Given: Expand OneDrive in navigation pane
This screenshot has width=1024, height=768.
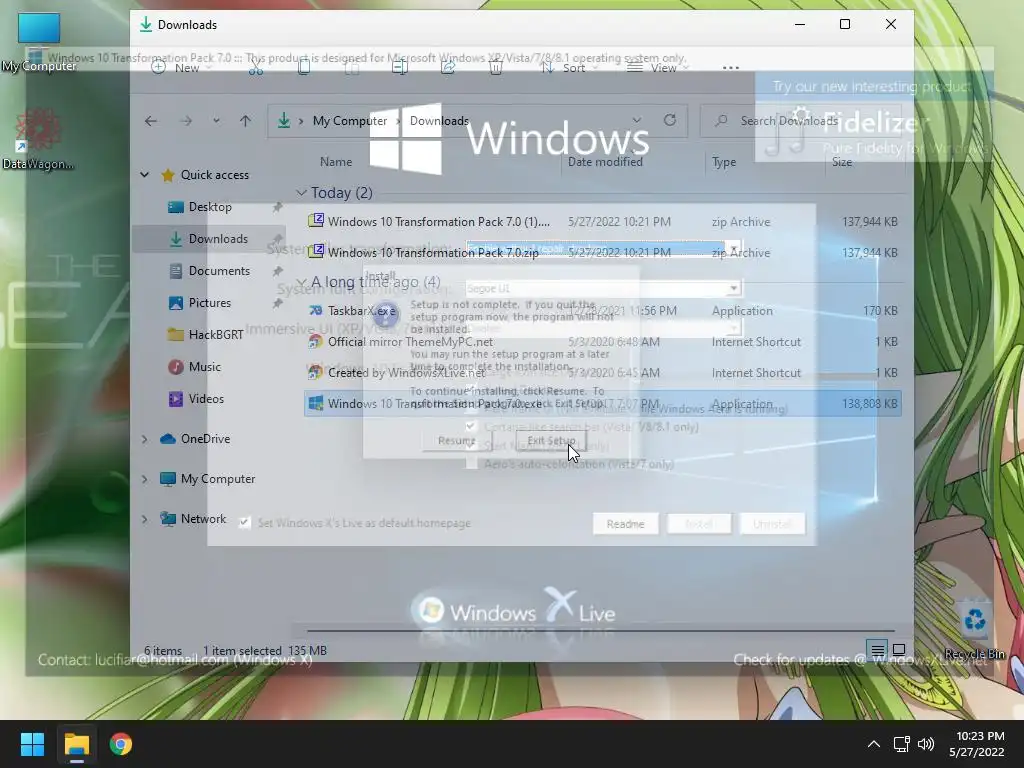Looking at the screenshot, I should click(144, 439).
